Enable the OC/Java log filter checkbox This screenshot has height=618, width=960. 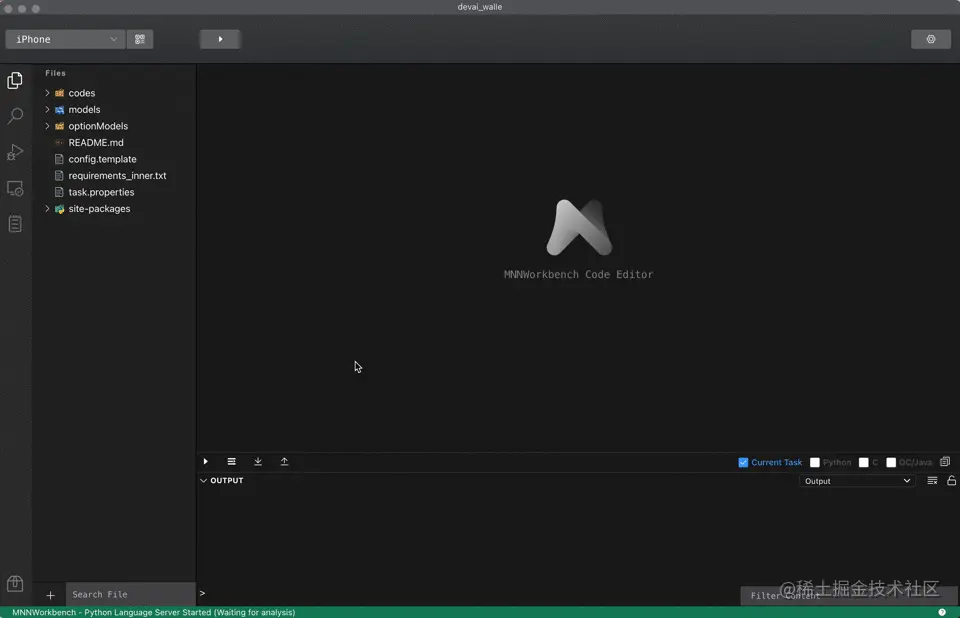tap(891, 462)
